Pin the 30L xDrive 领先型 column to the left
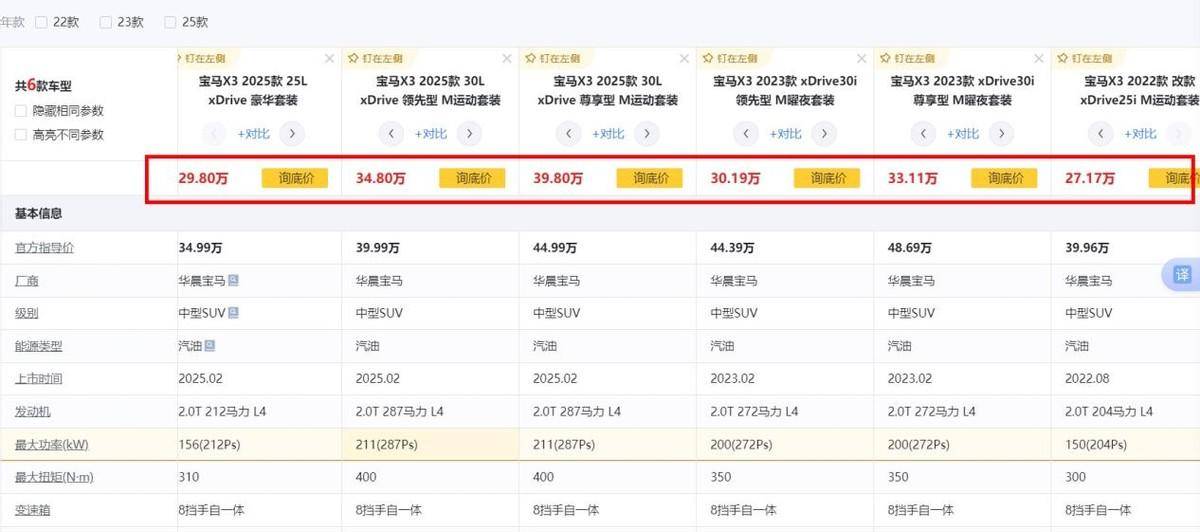This screenshot has height=532, width=1200. (376, 58)
